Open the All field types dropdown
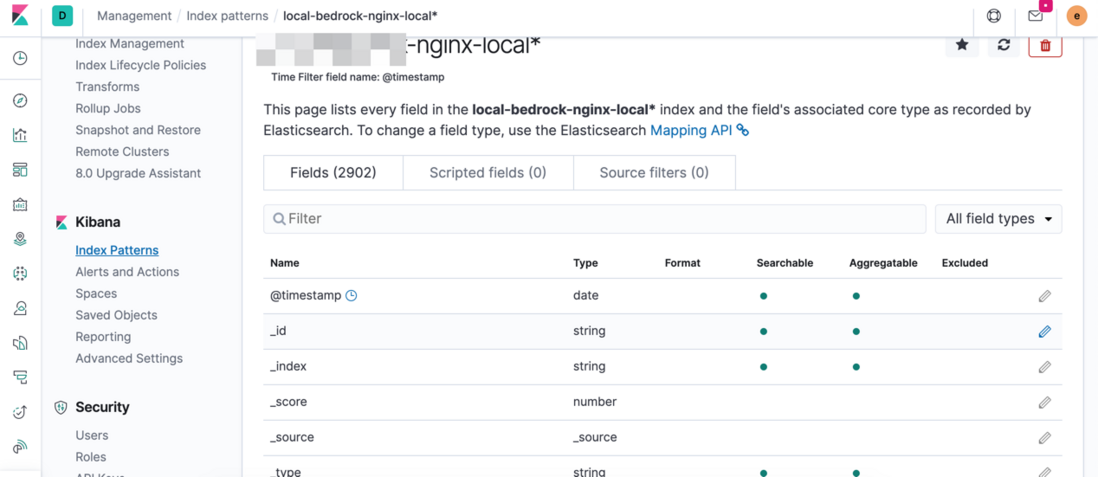The image size is (1098, 477). 999,219
